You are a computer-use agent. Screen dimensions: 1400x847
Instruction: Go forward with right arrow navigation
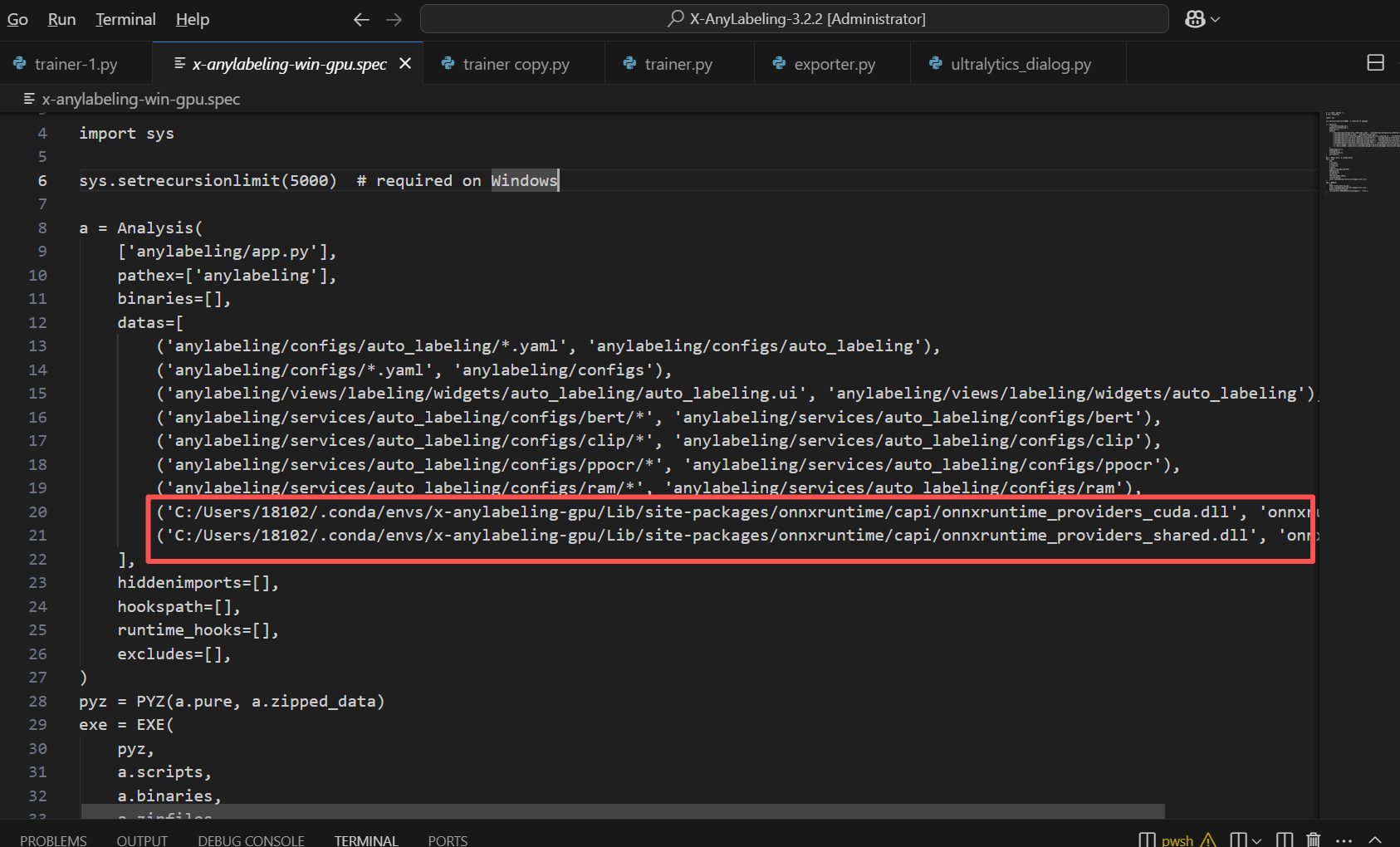coord(394,19)
